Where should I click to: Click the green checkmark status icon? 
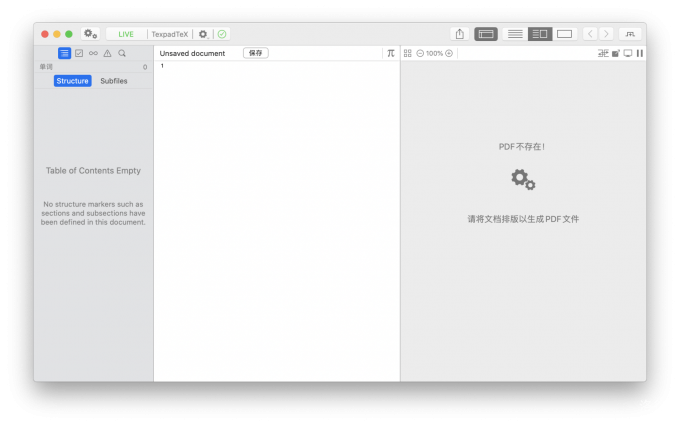[x=222, y=34]
